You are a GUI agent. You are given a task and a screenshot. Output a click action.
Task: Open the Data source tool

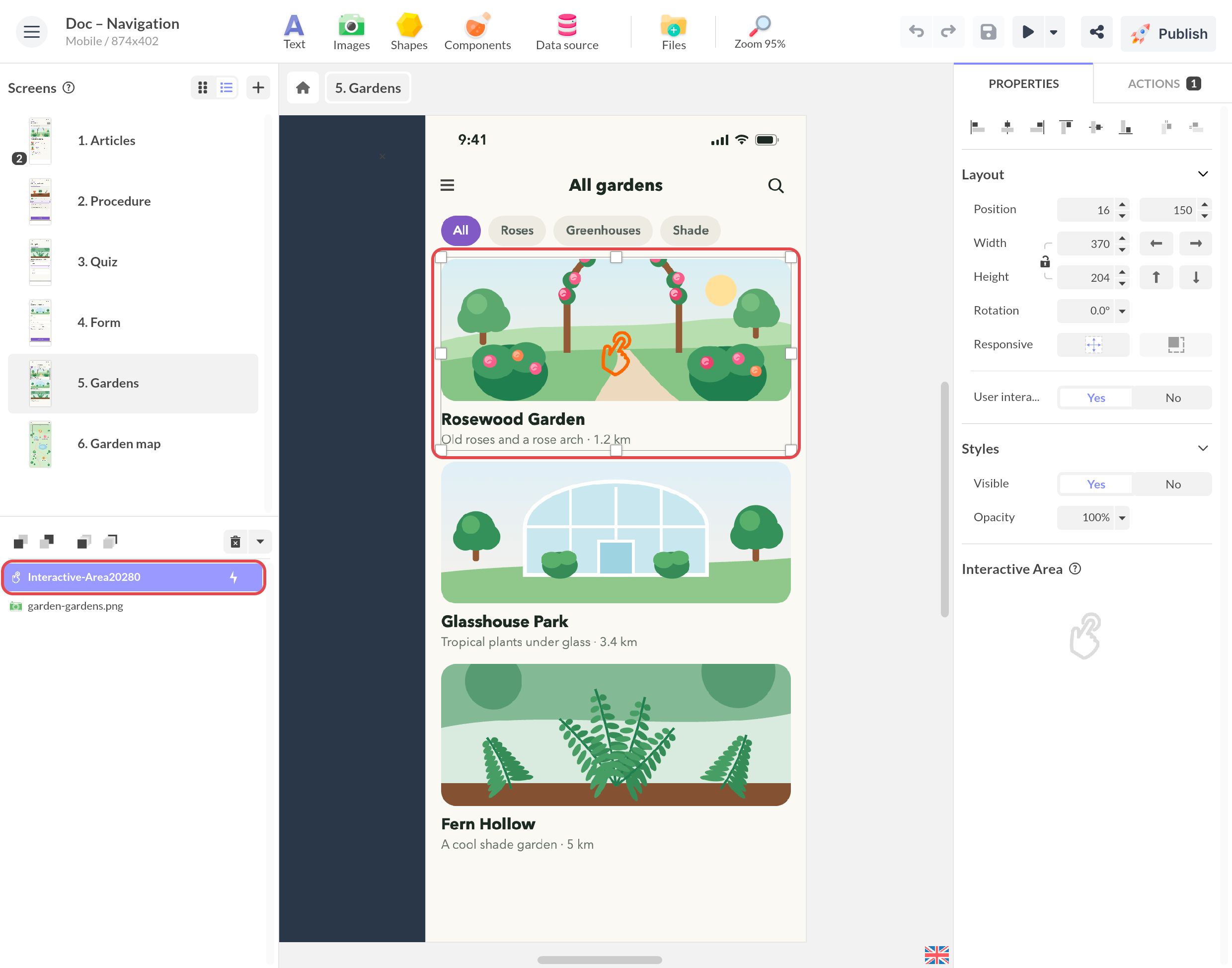[x=566, y=32]
